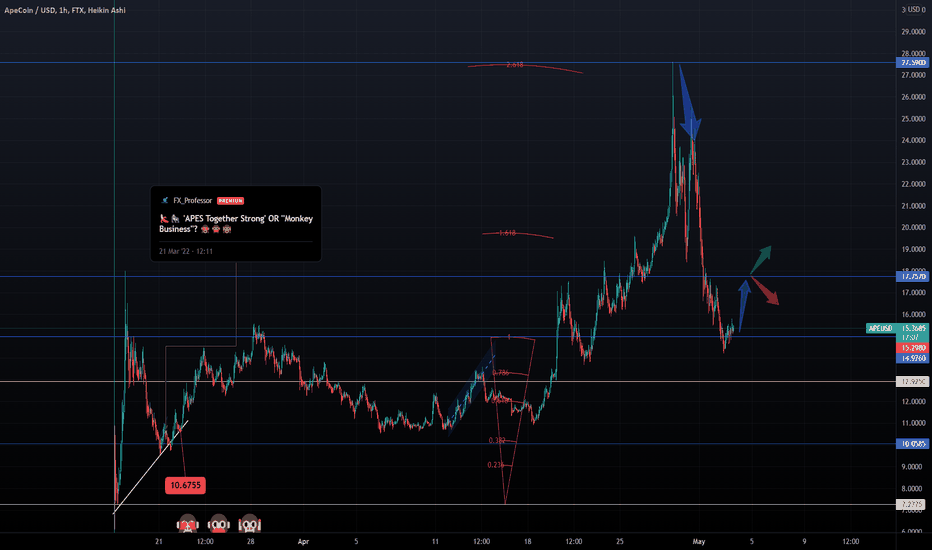Viewport: 932px width, 550px height.
Task: Click the 1.618 Fibonacci arc label
Action: coord(507,233)
